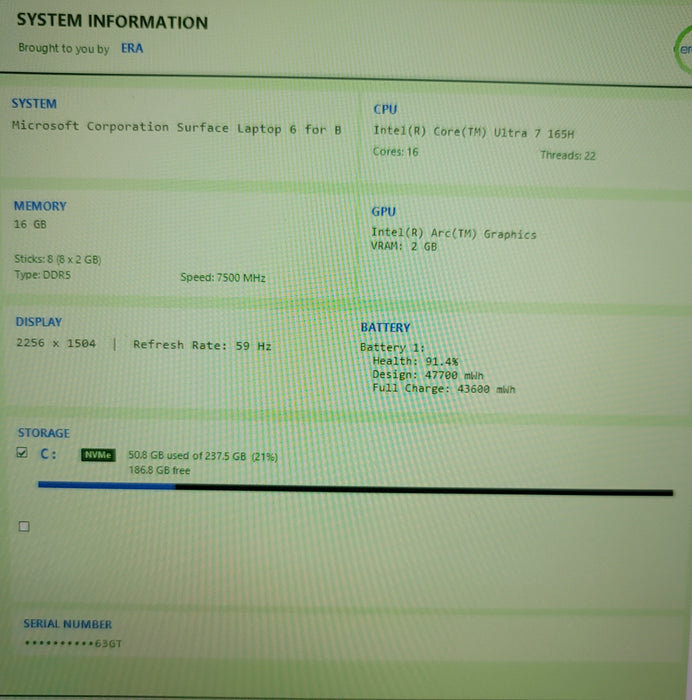Click the 'C:' drive label

[49, 454]
